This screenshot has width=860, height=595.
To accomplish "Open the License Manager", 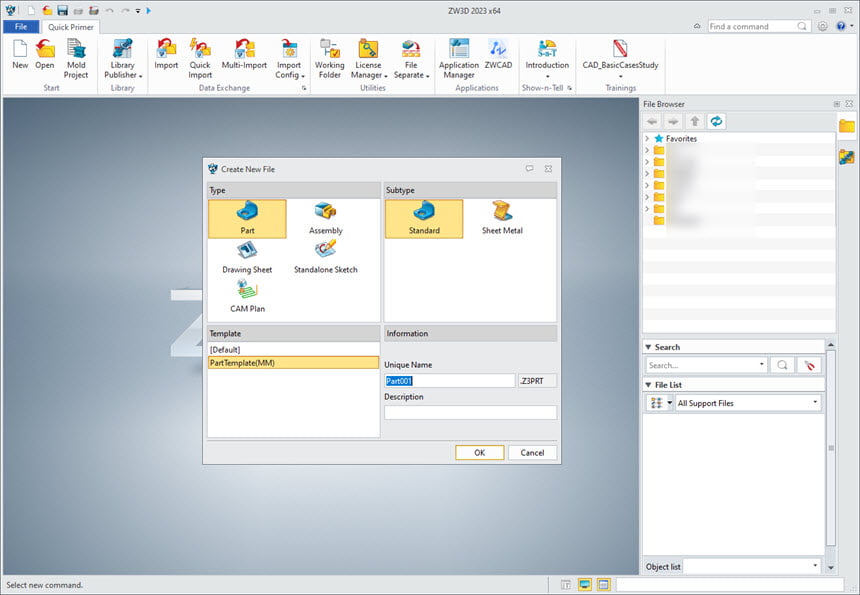I will 369,59.
